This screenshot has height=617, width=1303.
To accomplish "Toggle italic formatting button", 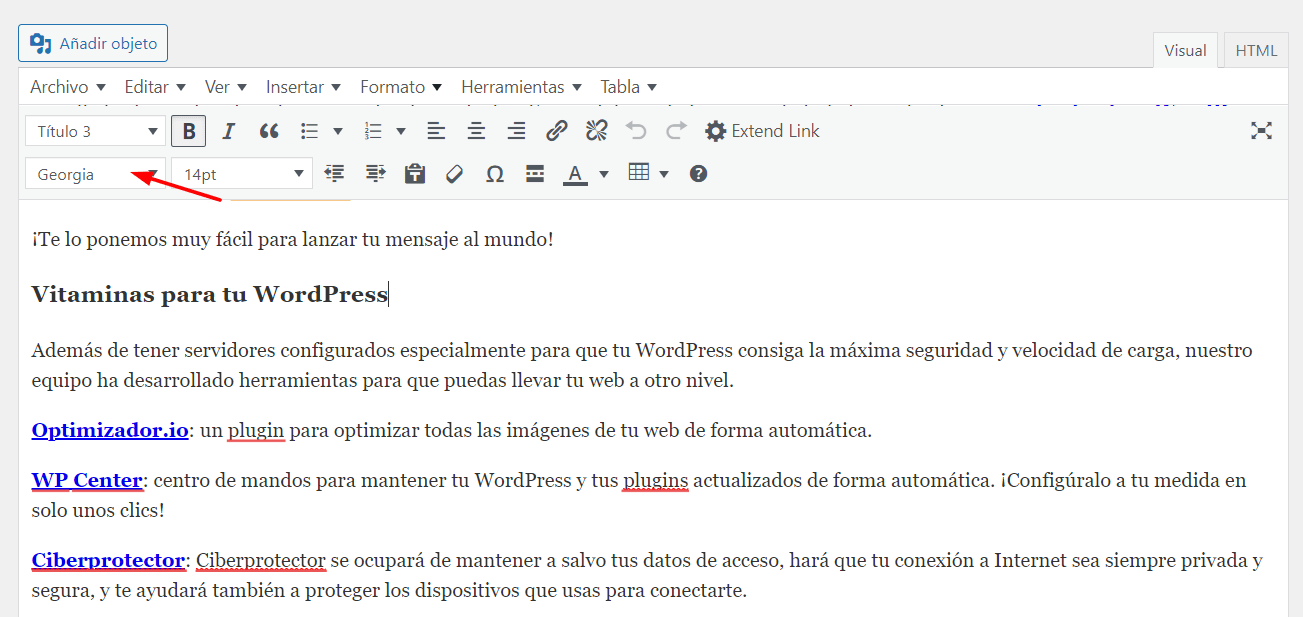I will tap(228, 131).
